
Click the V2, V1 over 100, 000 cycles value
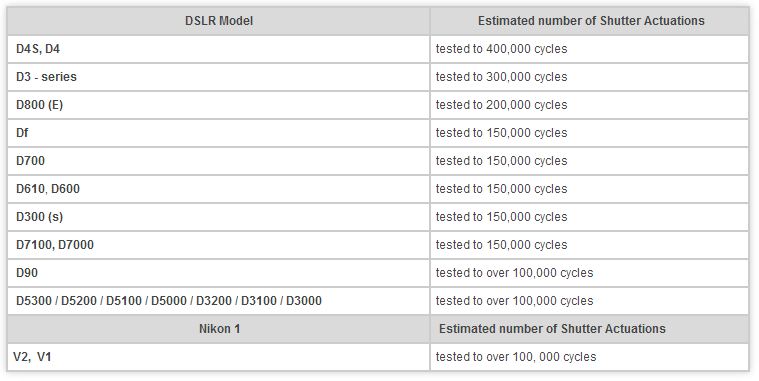click(x=590, y=357)
